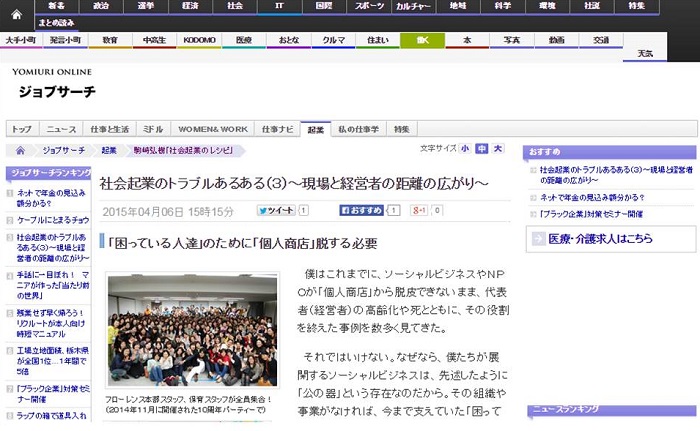Go to the site home via house icon
This screenshot has height=431, width=700.
coord(17,15)
